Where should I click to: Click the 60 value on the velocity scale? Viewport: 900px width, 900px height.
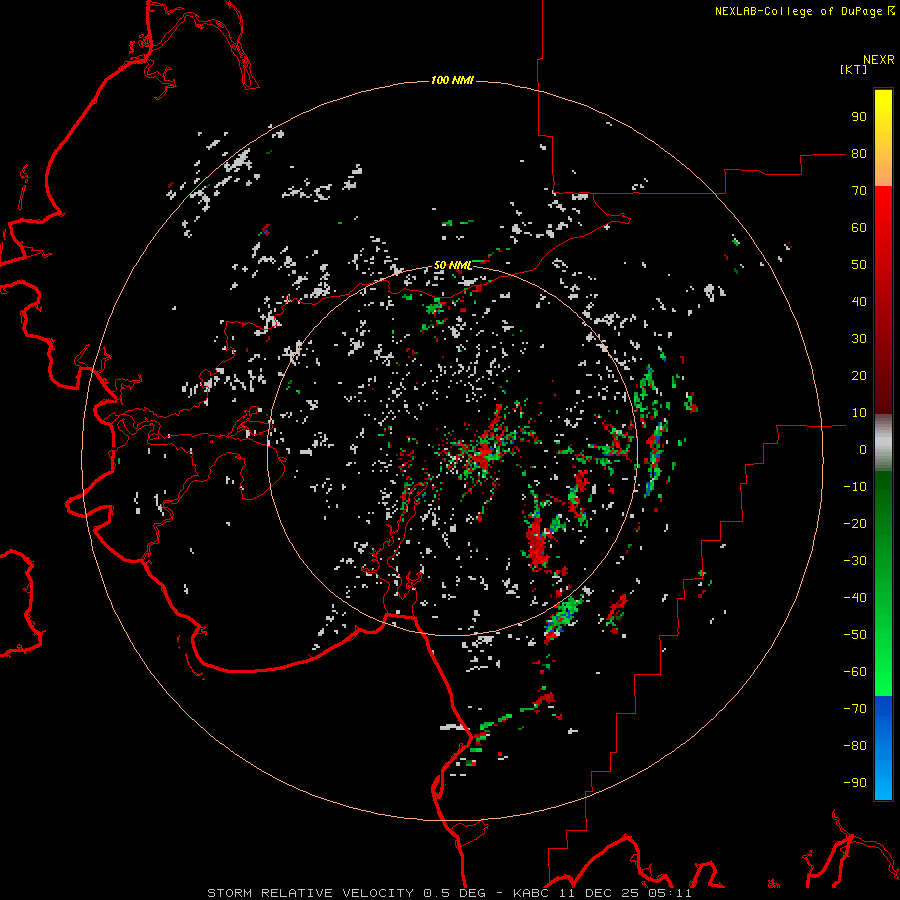pyautogui.click(x=859, y=227)
